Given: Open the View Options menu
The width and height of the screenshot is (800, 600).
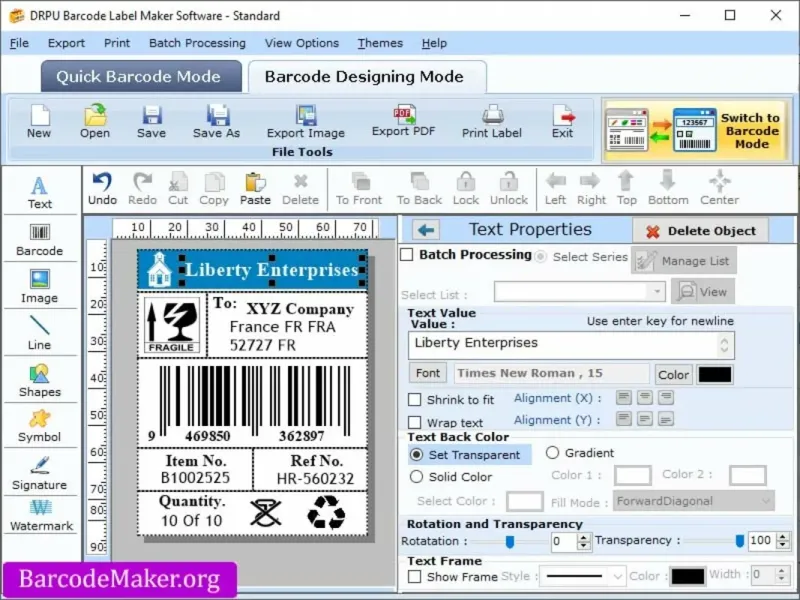Looking at the screenshot, I should [x=302, y=43].
